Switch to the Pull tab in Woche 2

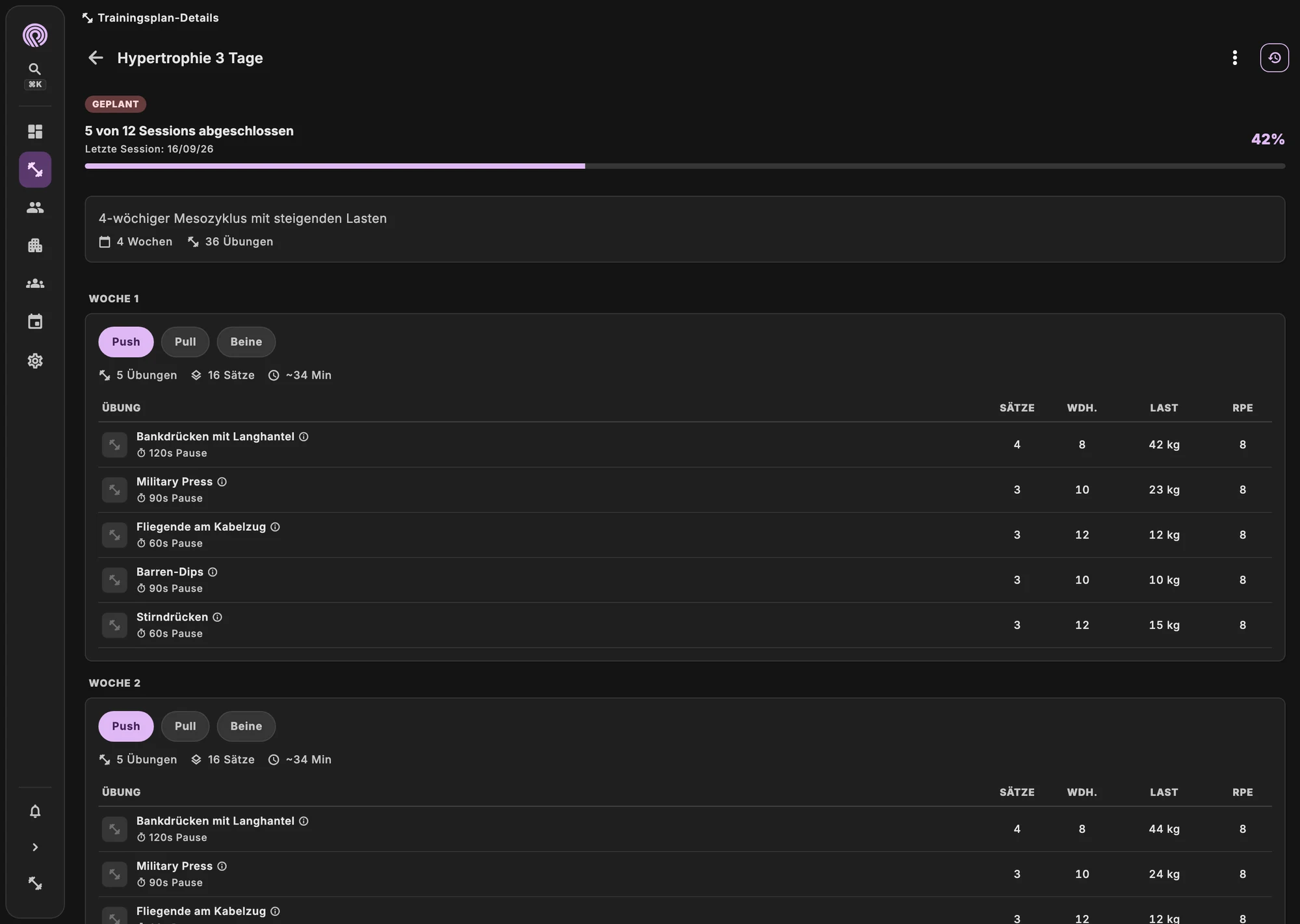(185, 726)
